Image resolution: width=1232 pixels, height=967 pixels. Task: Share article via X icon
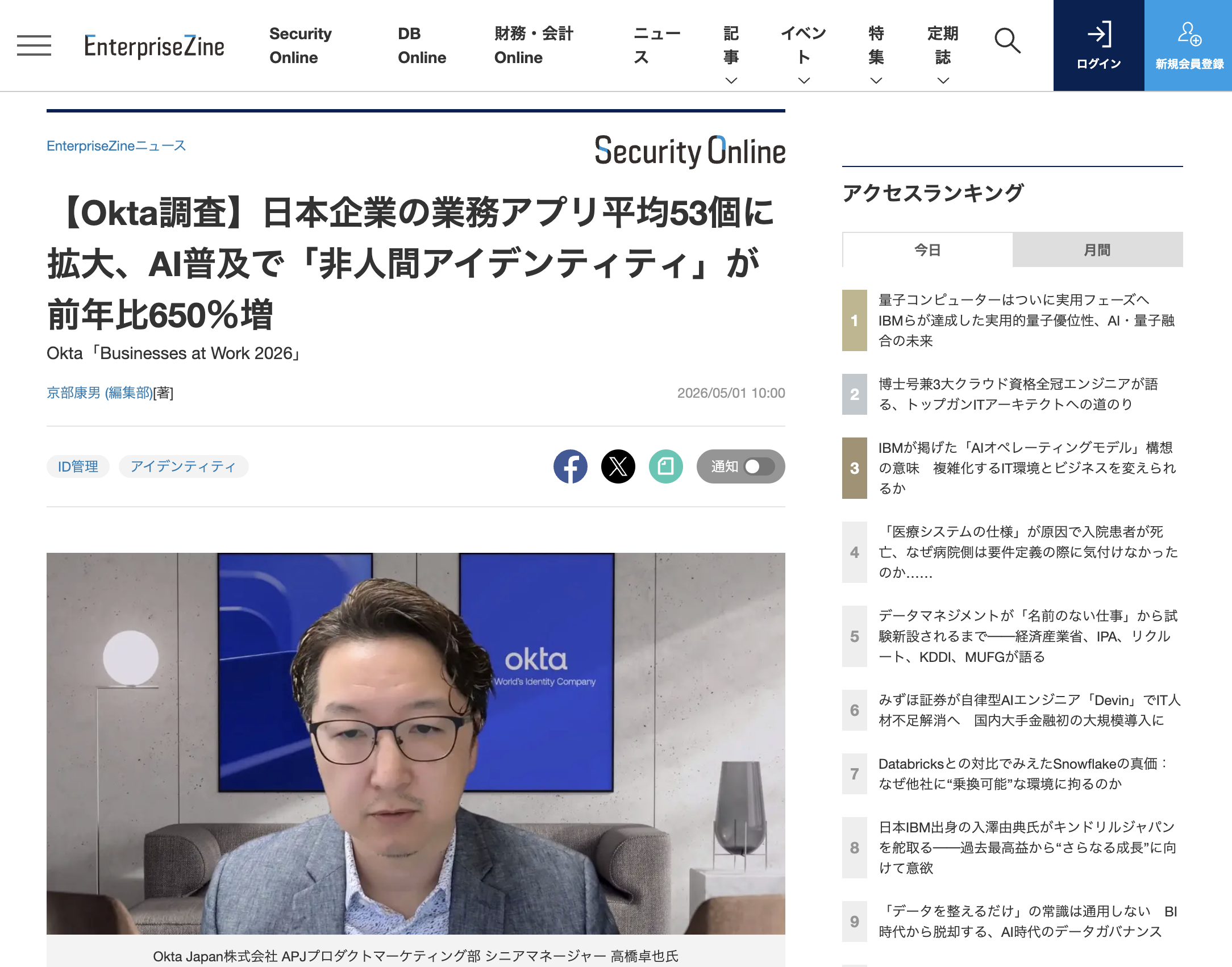(618, 466)
